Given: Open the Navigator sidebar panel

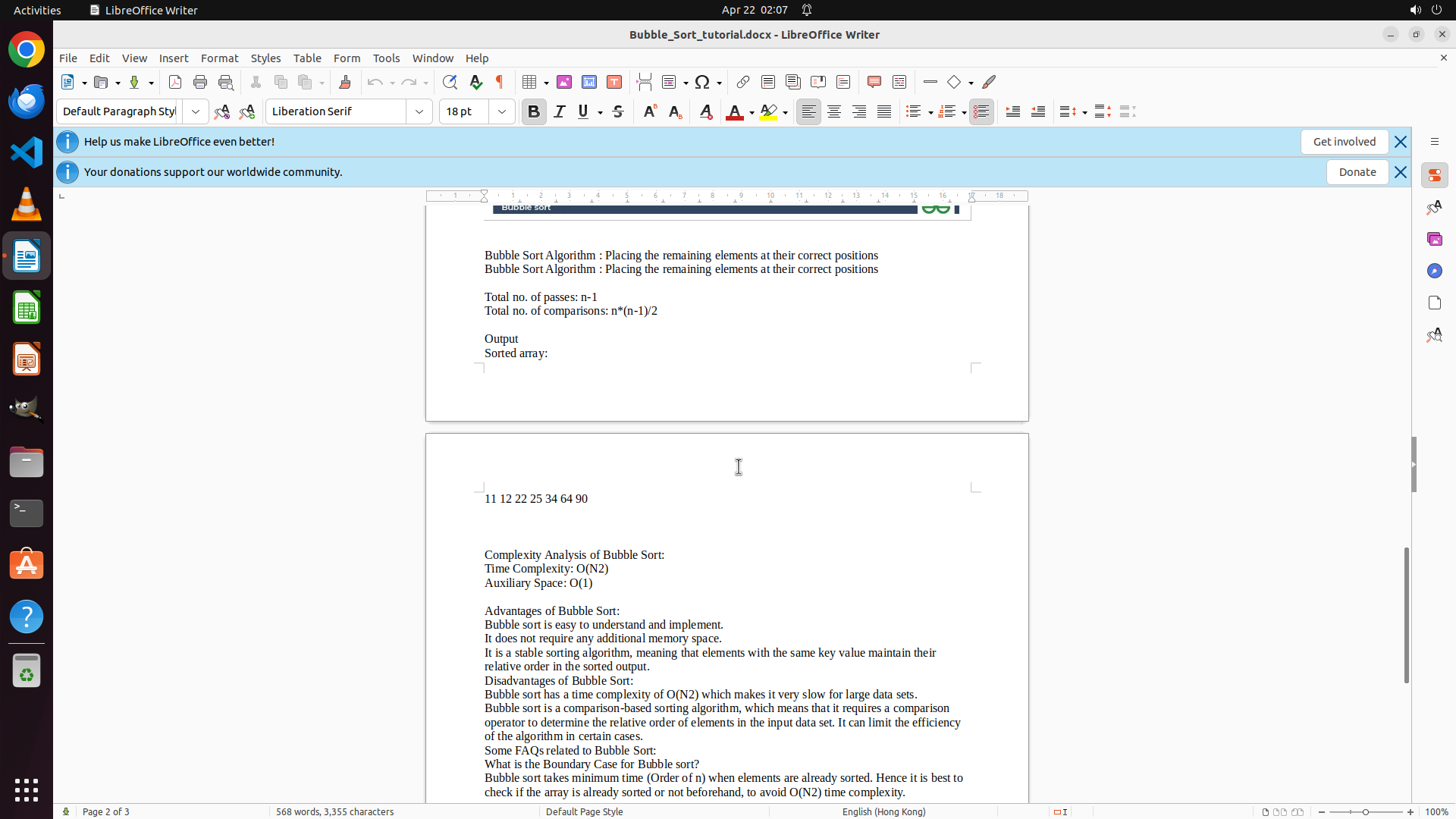Looking at the screenshot, I should point(1434,271).
